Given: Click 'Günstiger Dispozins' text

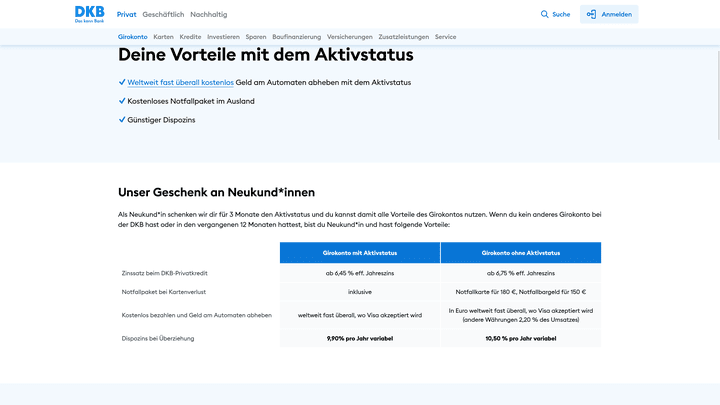Looking at the screenshot, I should click(161, 120).
